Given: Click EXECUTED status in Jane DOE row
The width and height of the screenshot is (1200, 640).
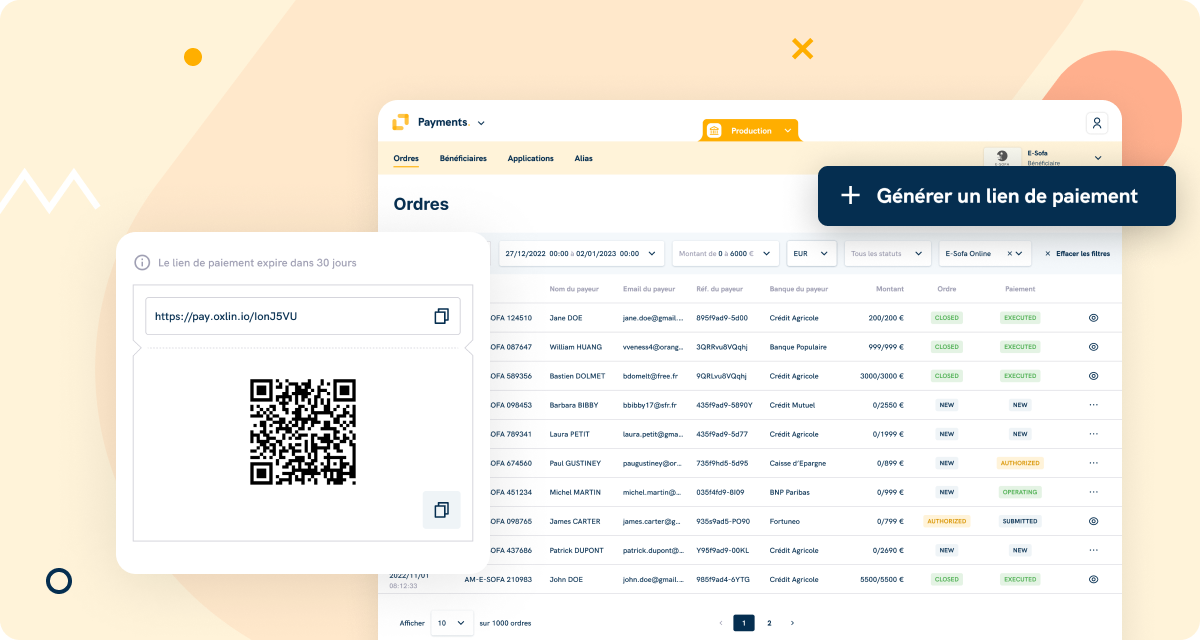Looking at the screenshot, I should [1020, 318].
